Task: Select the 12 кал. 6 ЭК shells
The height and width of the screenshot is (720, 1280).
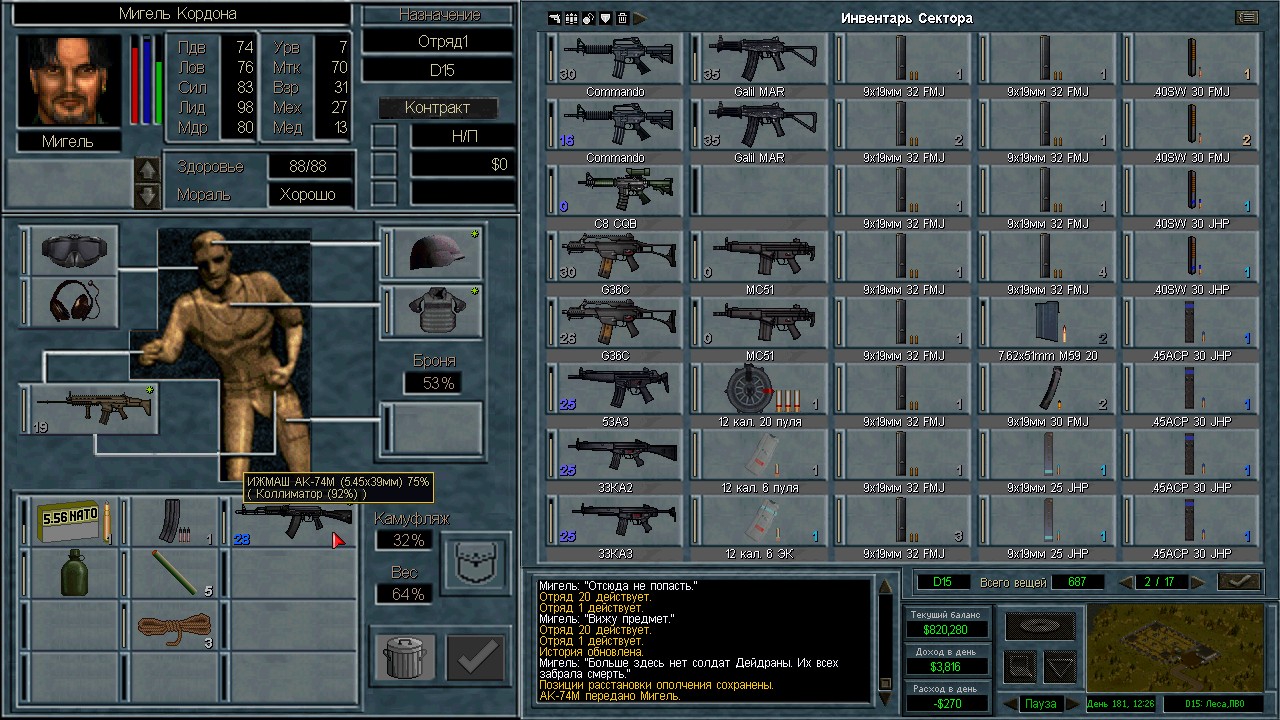Action: [760, 520]
